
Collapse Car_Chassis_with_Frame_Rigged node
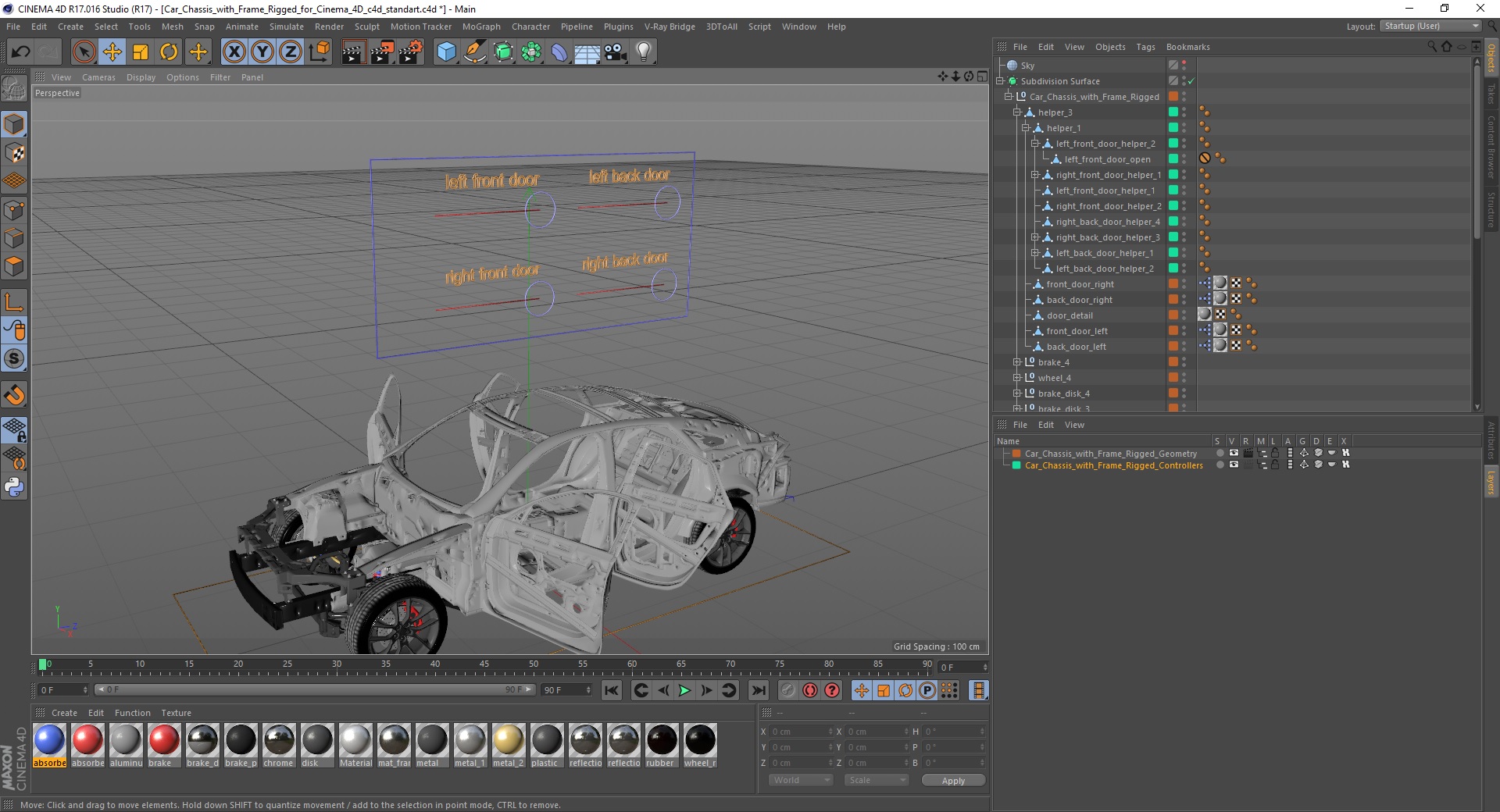coord(1008,97)
